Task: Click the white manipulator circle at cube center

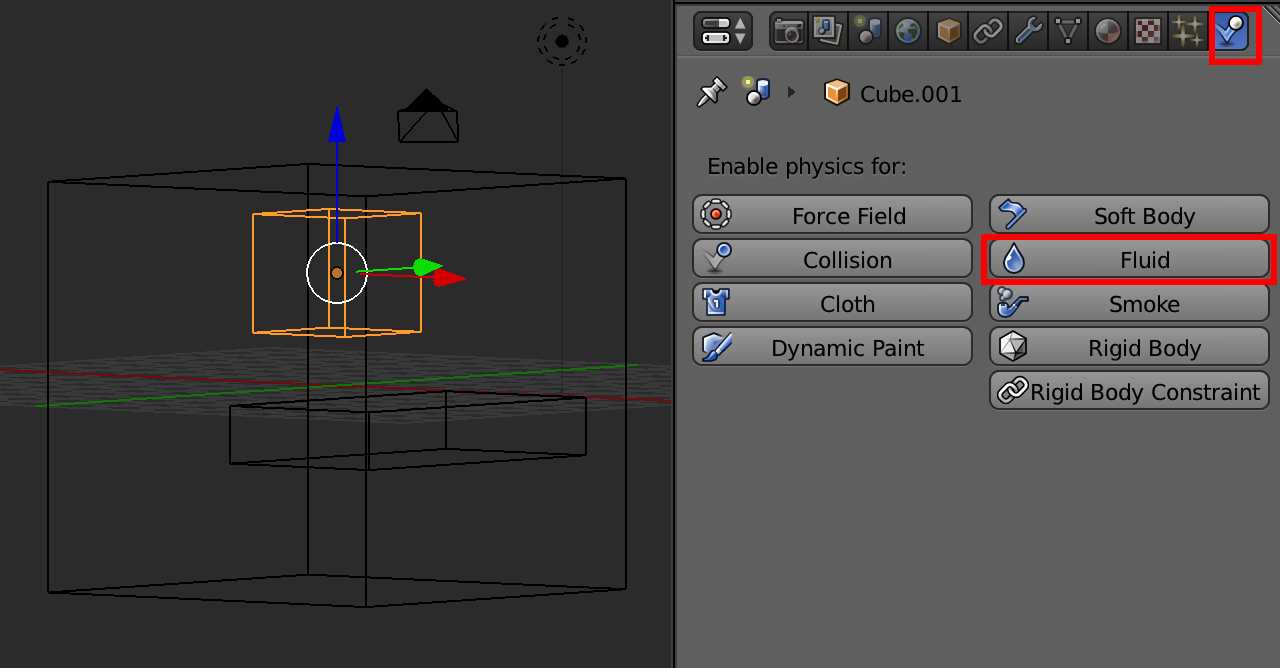Action: [x=337, y=272]
